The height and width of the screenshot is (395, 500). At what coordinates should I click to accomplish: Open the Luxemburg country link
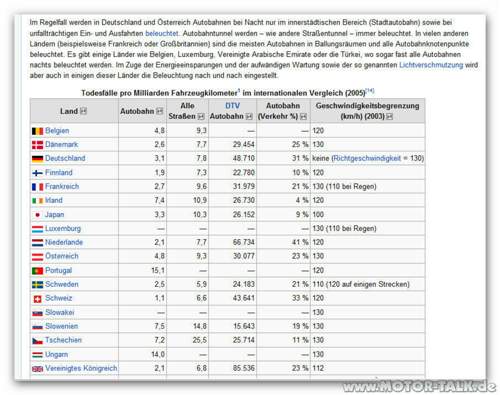click(63, 228)
